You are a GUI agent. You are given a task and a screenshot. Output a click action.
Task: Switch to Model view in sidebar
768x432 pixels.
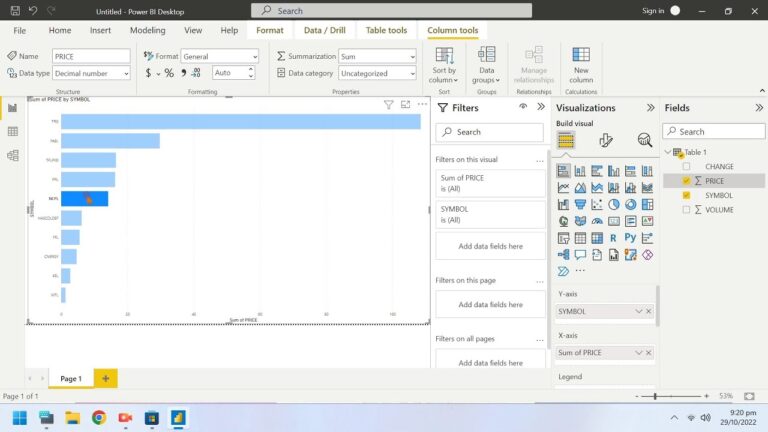(13, 155)
